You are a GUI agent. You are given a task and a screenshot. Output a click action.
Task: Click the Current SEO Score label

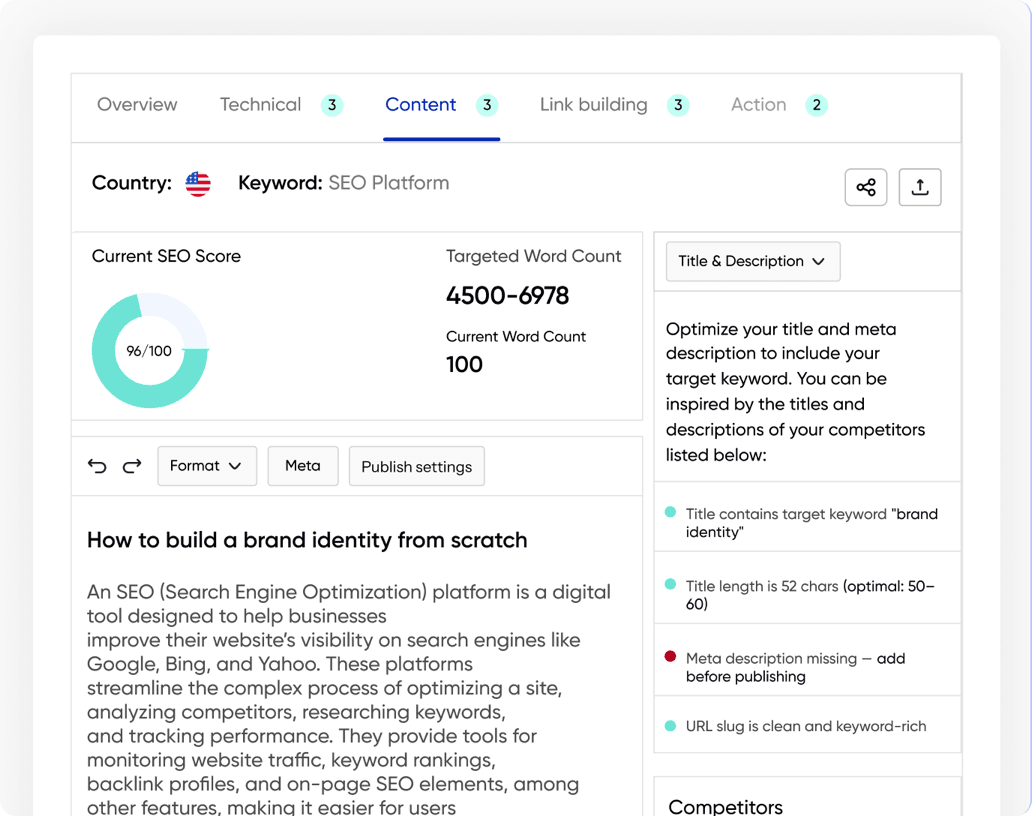click(166, 256)
